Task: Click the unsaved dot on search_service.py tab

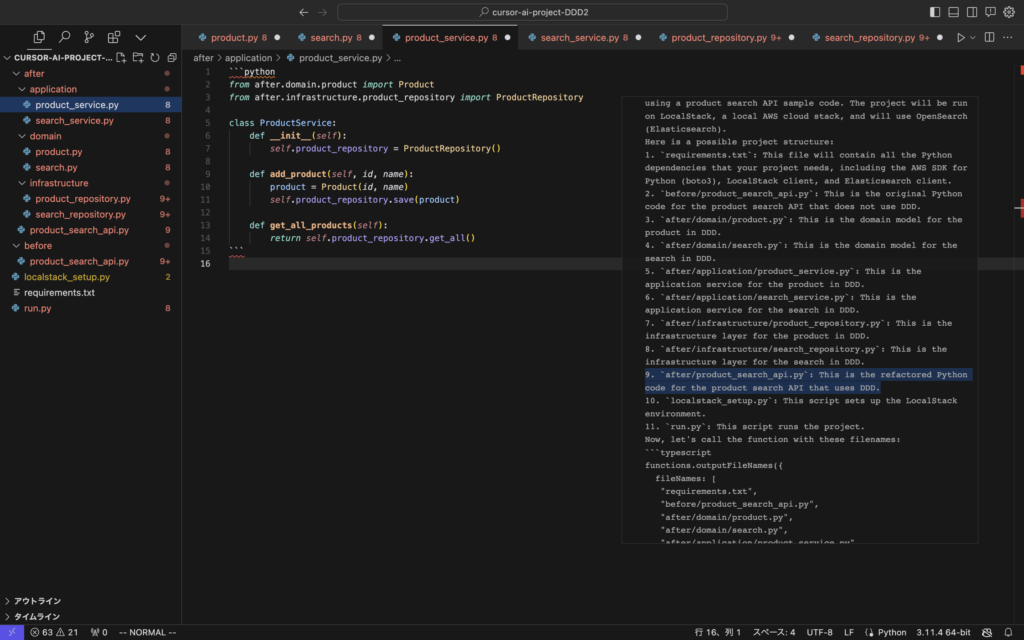Action: [638, 38]
